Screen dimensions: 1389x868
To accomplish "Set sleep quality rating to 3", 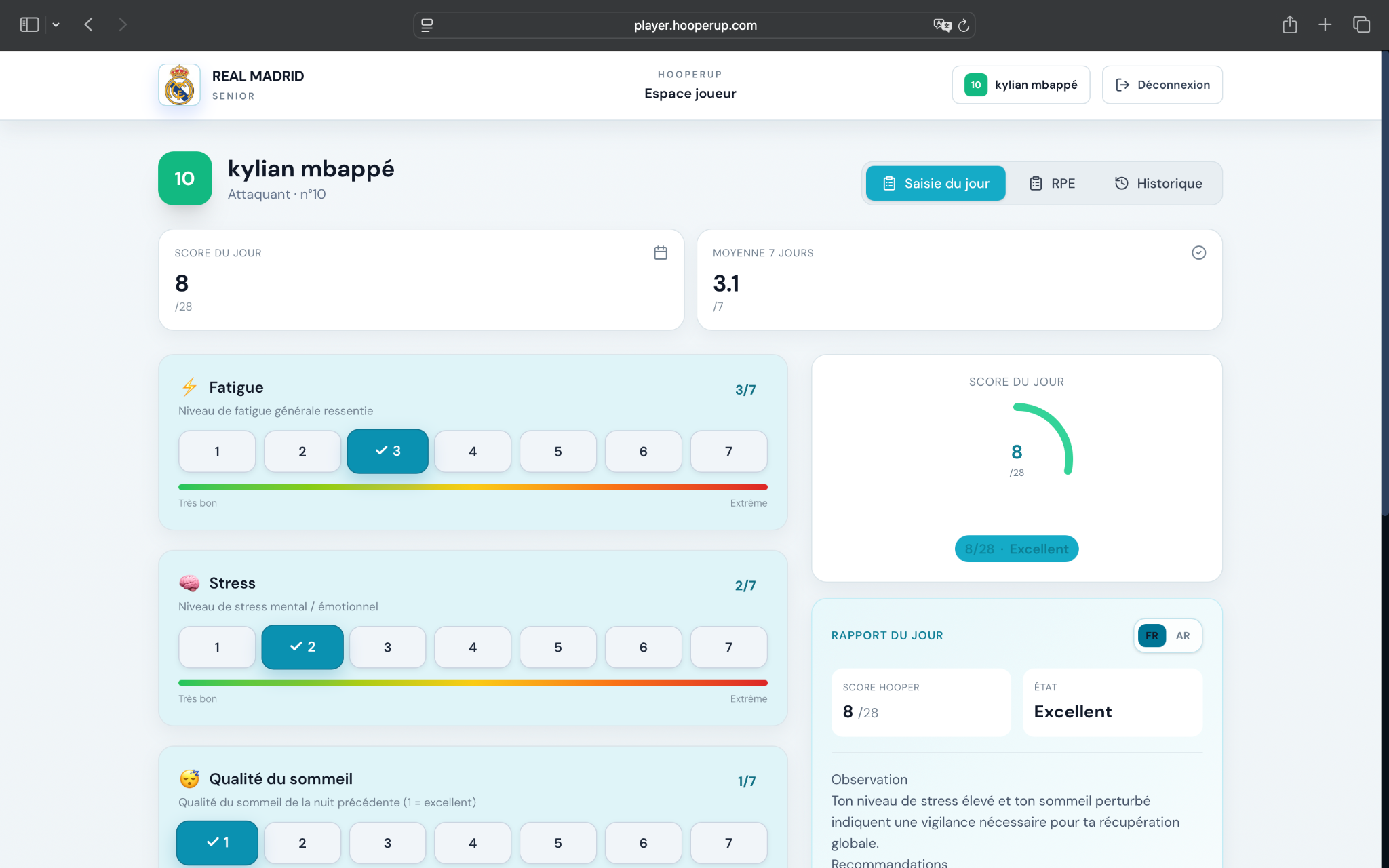I will tap(387, 843).
